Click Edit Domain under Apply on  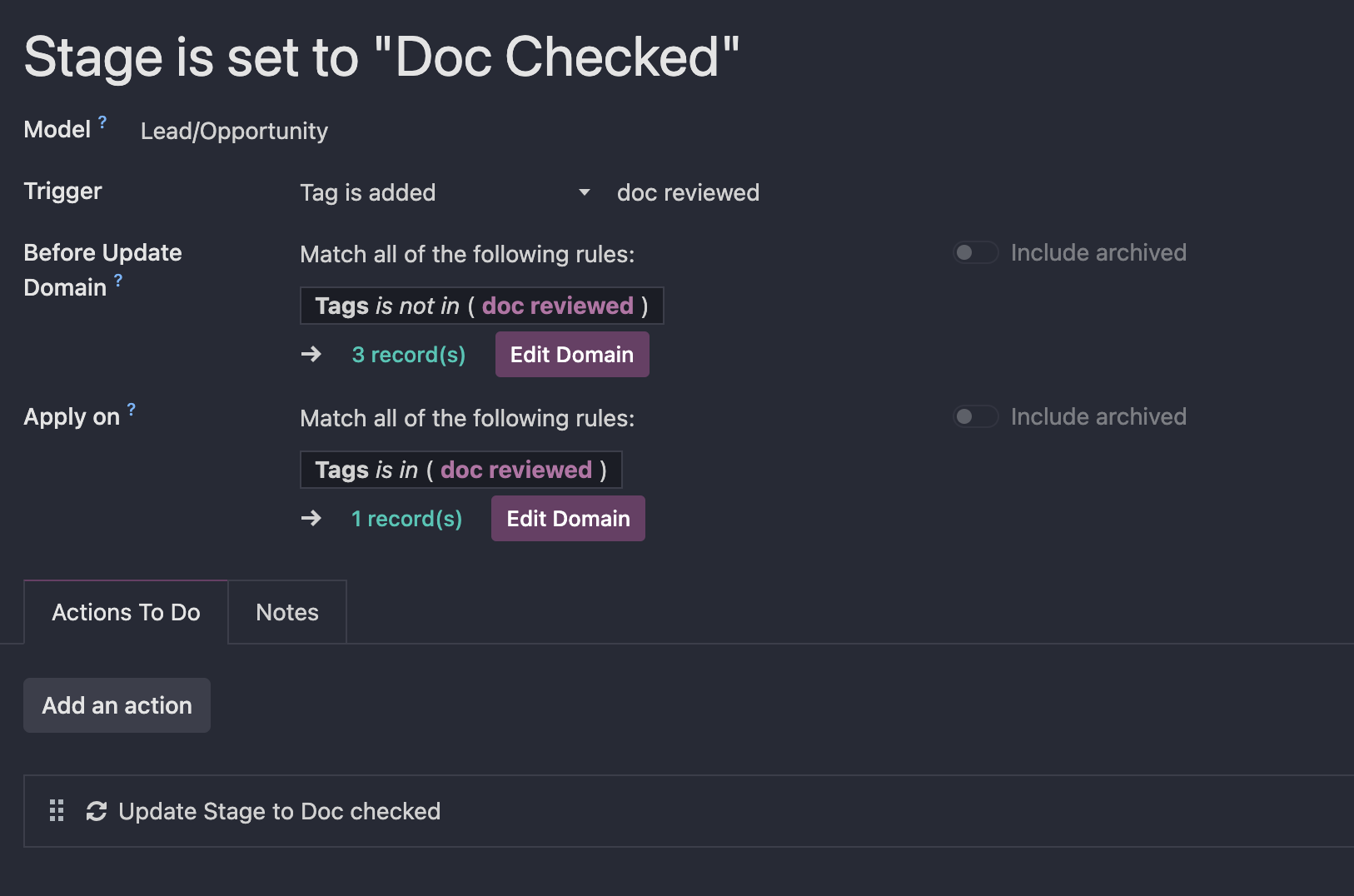click(568, 519)
